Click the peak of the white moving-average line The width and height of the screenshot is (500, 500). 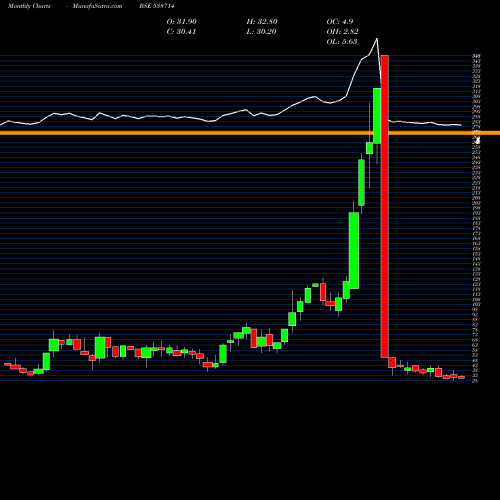[x=377, y=39]
